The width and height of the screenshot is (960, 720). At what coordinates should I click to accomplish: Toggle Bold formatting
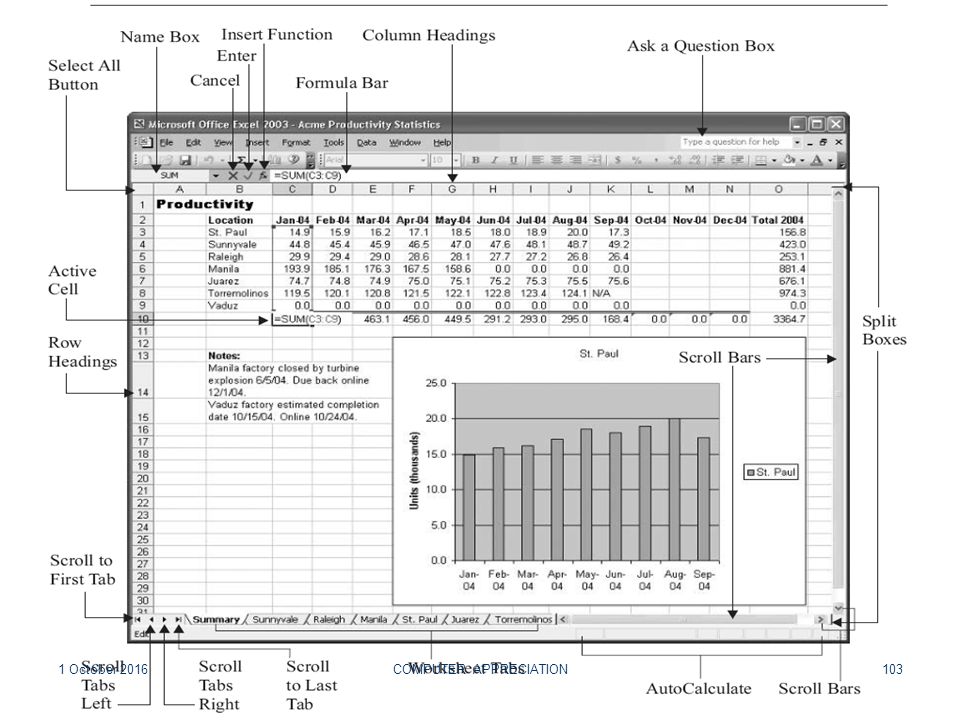point(475,160)
